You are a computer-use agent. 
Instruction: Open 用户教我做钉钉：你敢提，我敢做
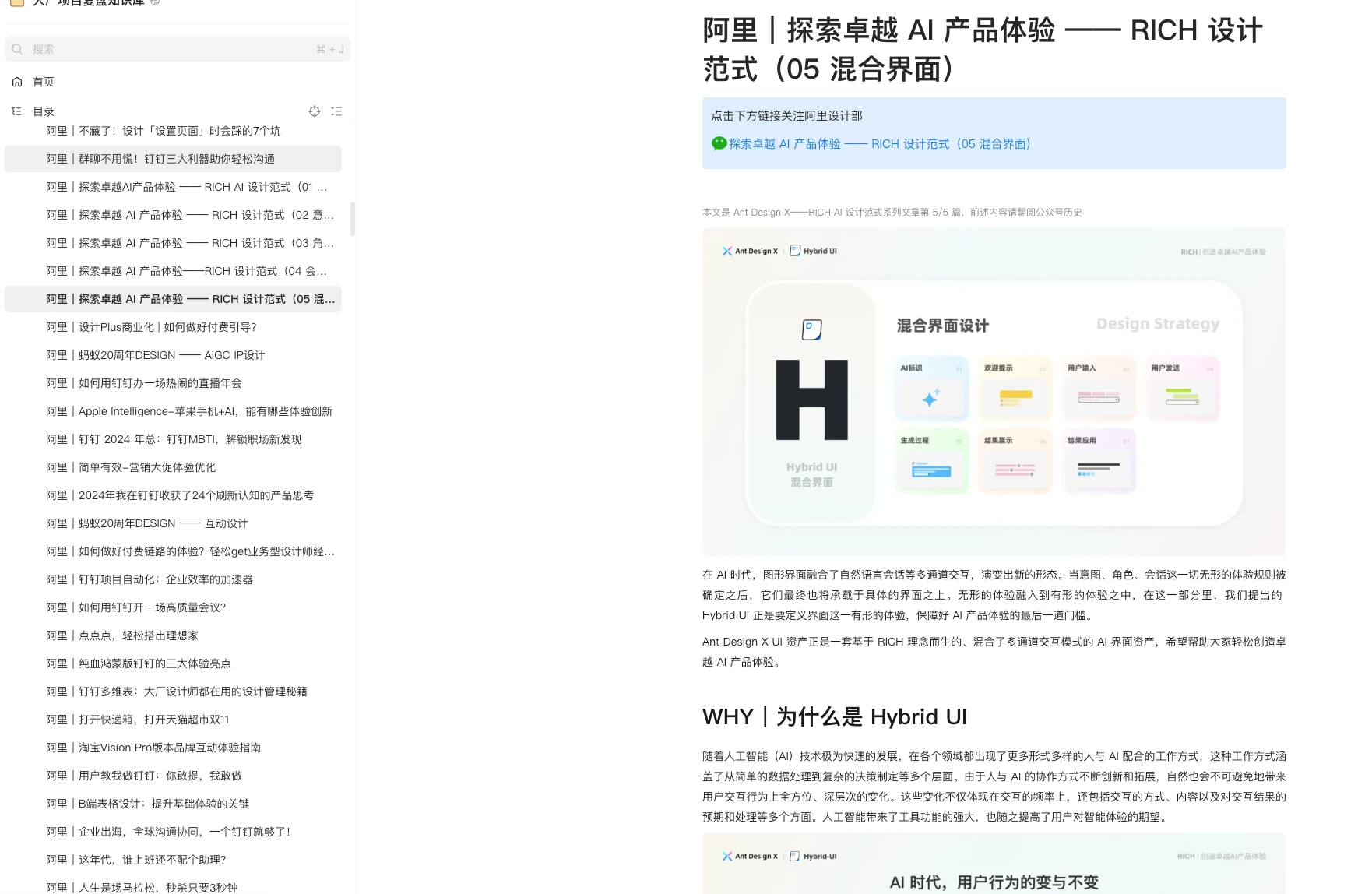click(173, 776)
